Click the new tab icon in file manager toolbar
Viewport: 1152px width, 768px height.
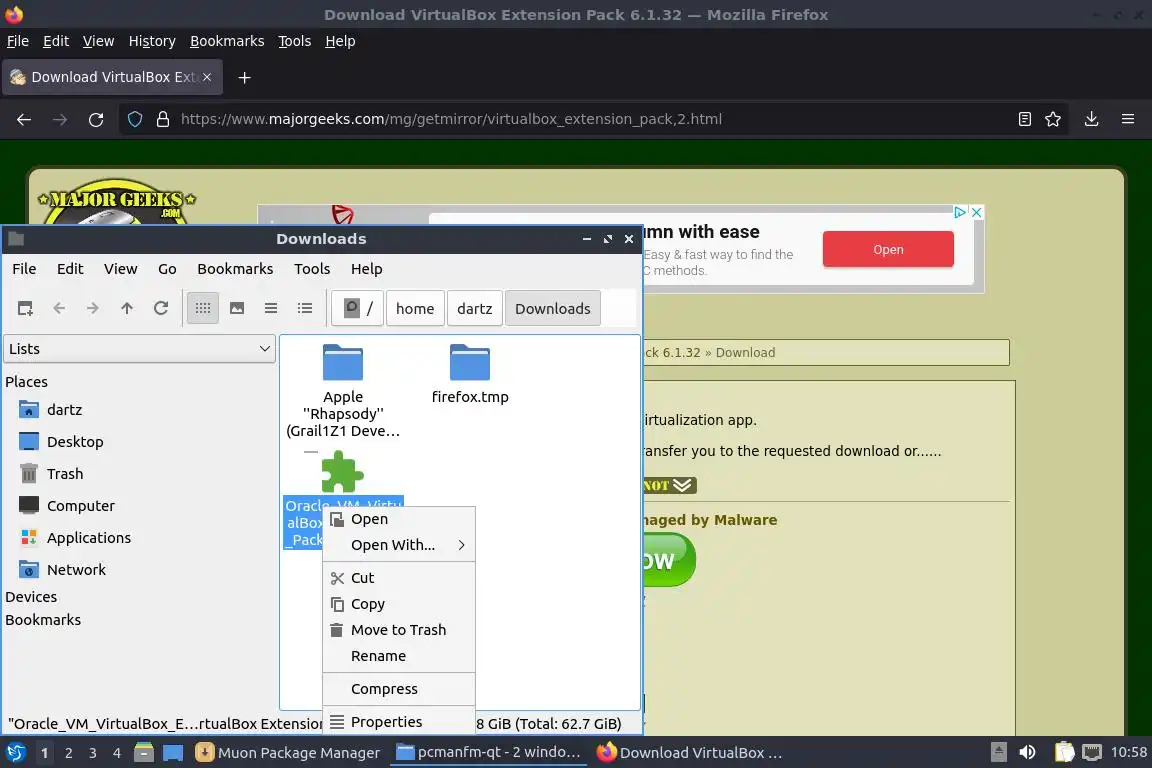click(x=25, y=309)
